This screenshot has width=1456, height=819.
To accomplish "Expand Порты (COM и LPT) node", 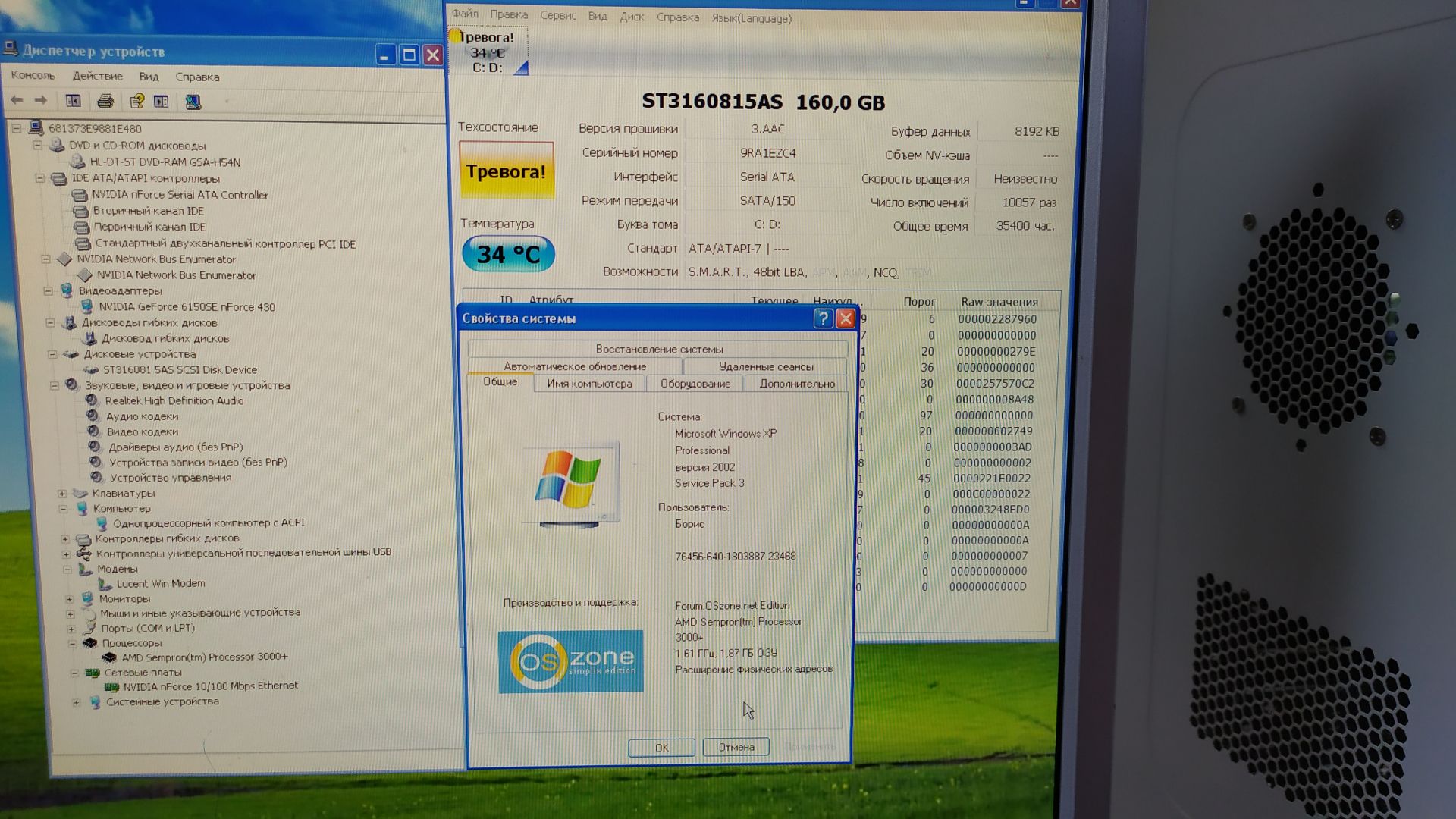I will pos(71,629).
